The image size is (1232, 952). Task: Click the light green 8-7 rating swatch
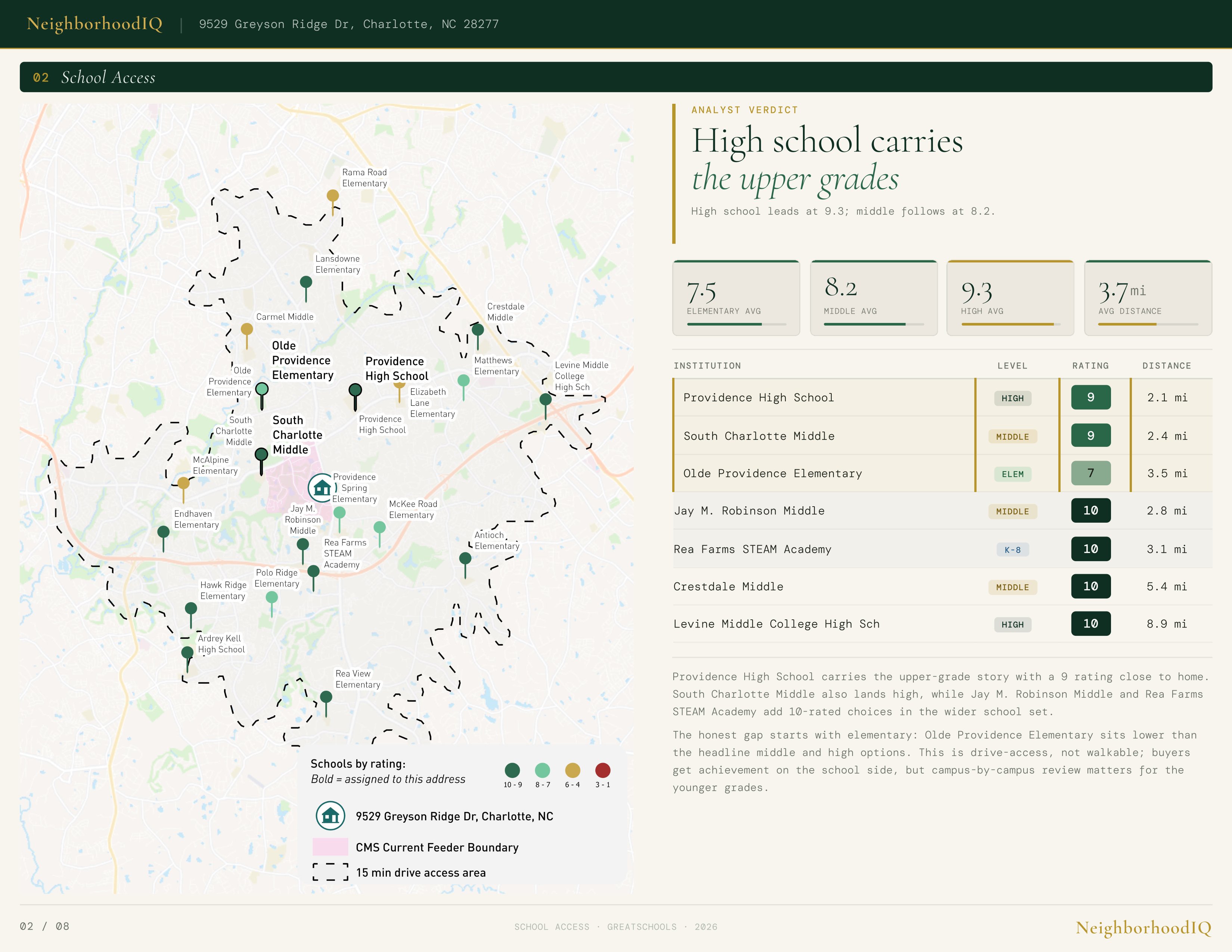pos(542,771)
